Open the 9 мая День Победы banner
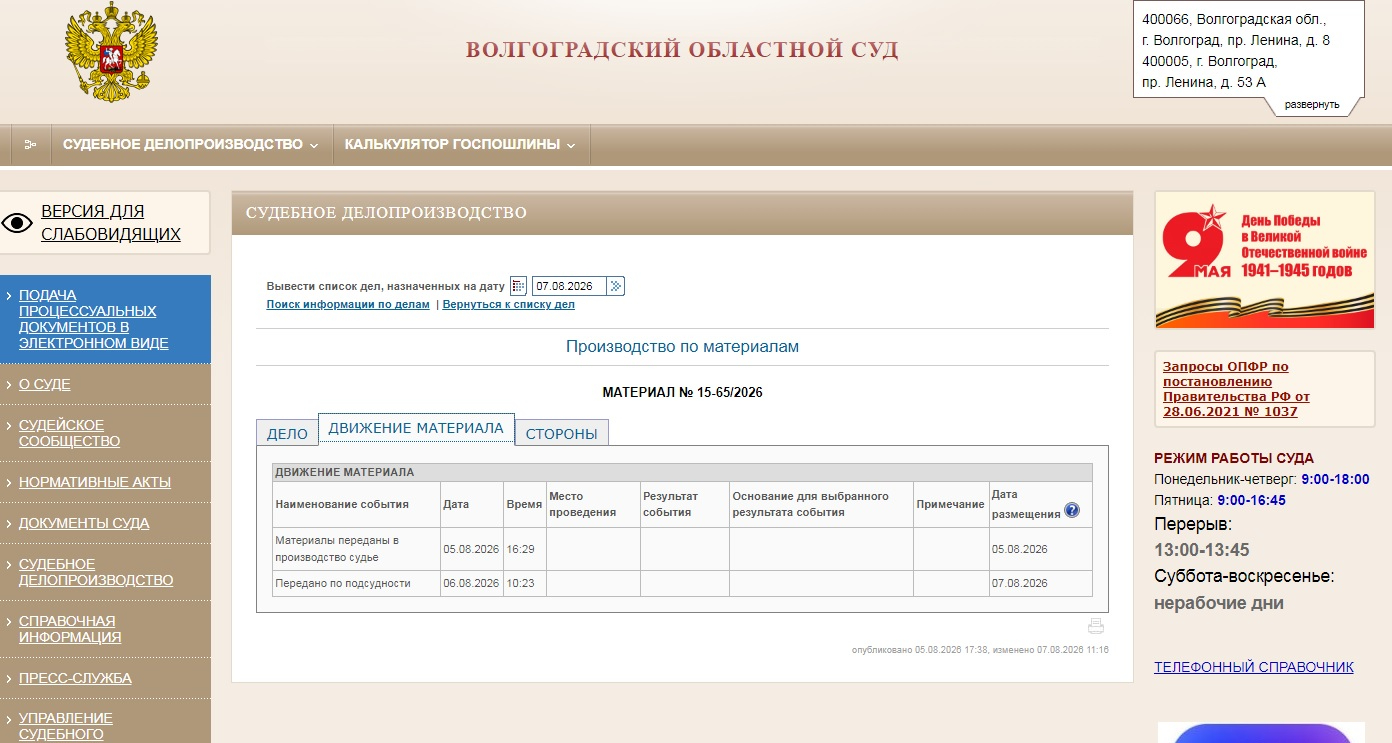The height and width of the screenshot is (743, 1392). point(1265,260)
